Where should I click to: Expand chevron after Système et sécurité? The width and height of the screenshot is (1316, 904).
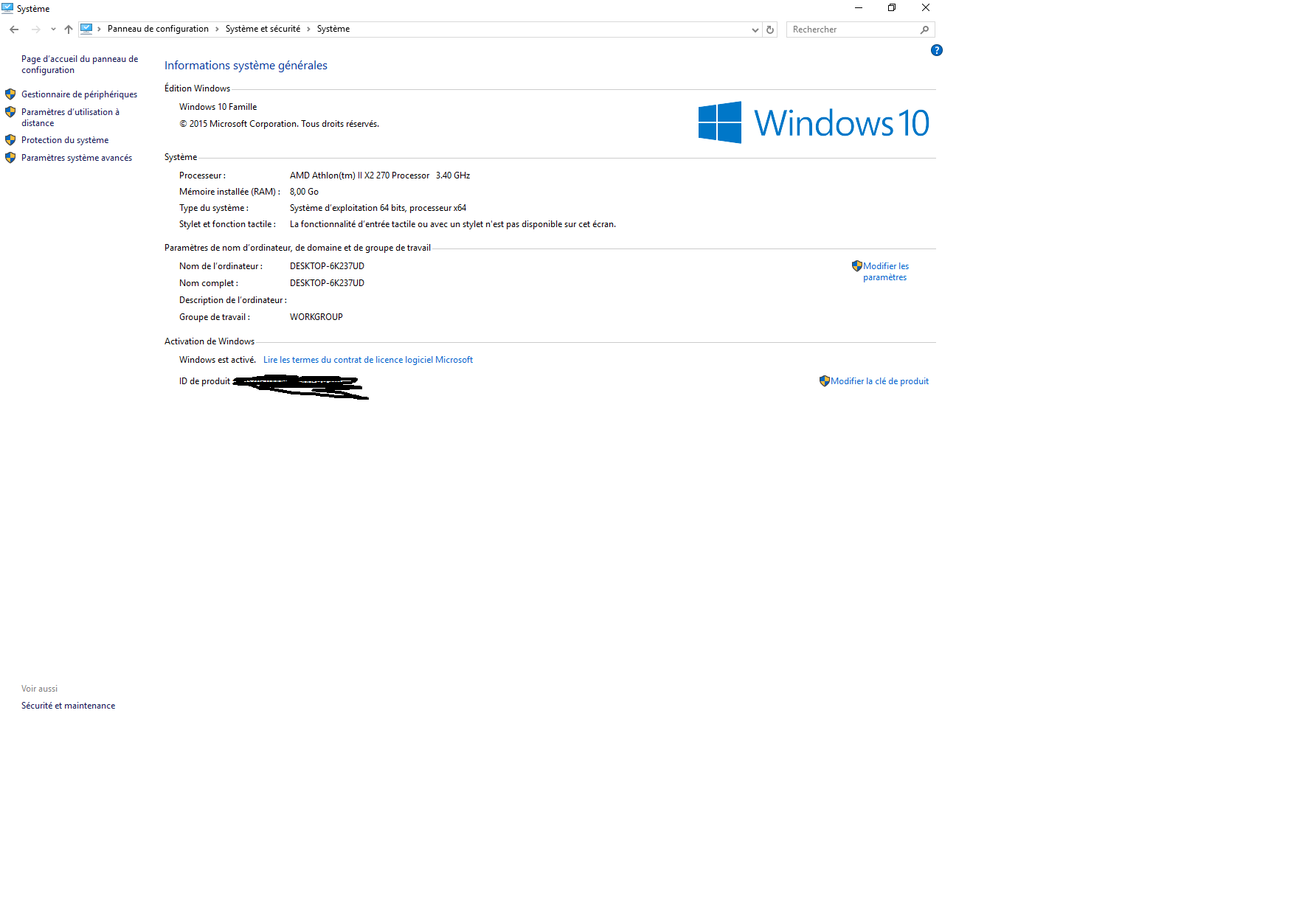click(x=308, y=29)
